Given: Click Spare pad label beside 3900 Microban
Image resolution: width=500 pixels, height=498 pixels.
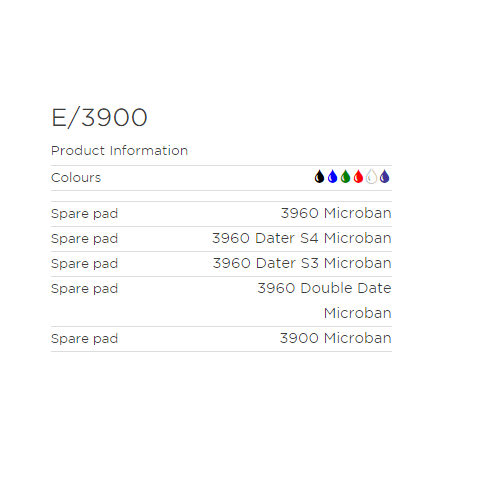Looking at the screenshot, I should pos(85,339).
